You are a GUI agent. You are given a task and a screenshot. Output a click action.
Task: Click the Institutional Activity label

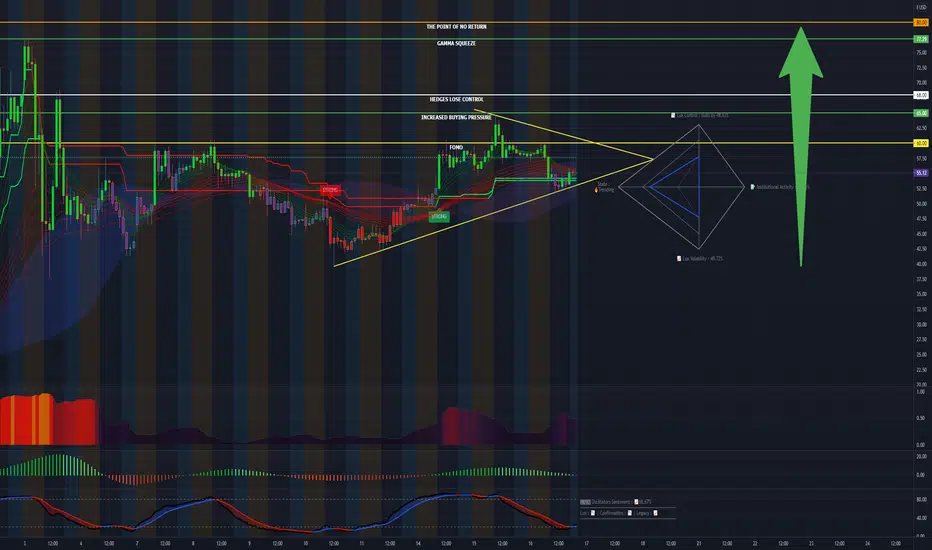[780, 187]
